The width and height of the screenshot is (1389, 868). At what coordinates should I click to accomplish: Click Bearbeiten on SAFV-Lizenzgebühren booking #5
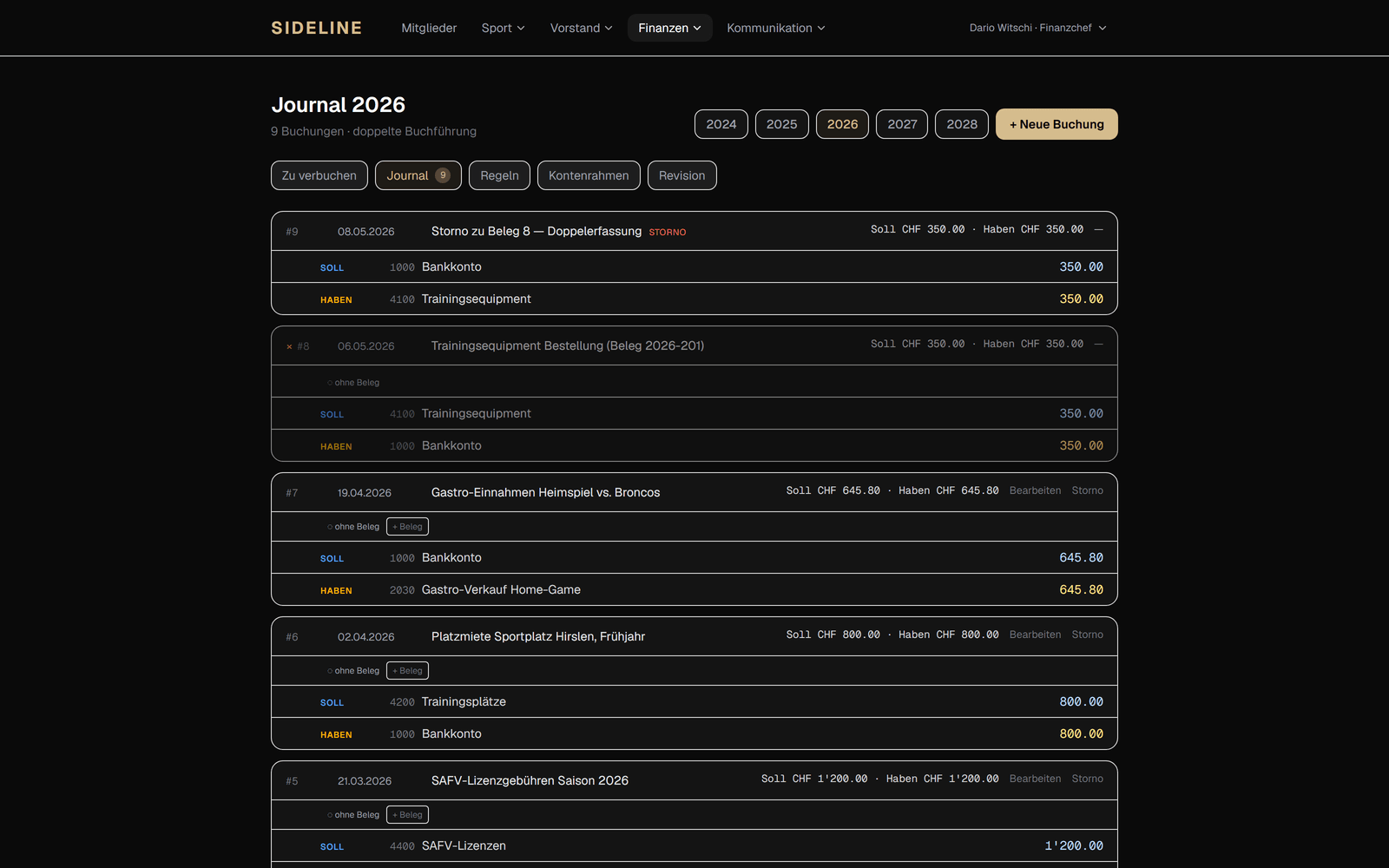(1035, 779)
